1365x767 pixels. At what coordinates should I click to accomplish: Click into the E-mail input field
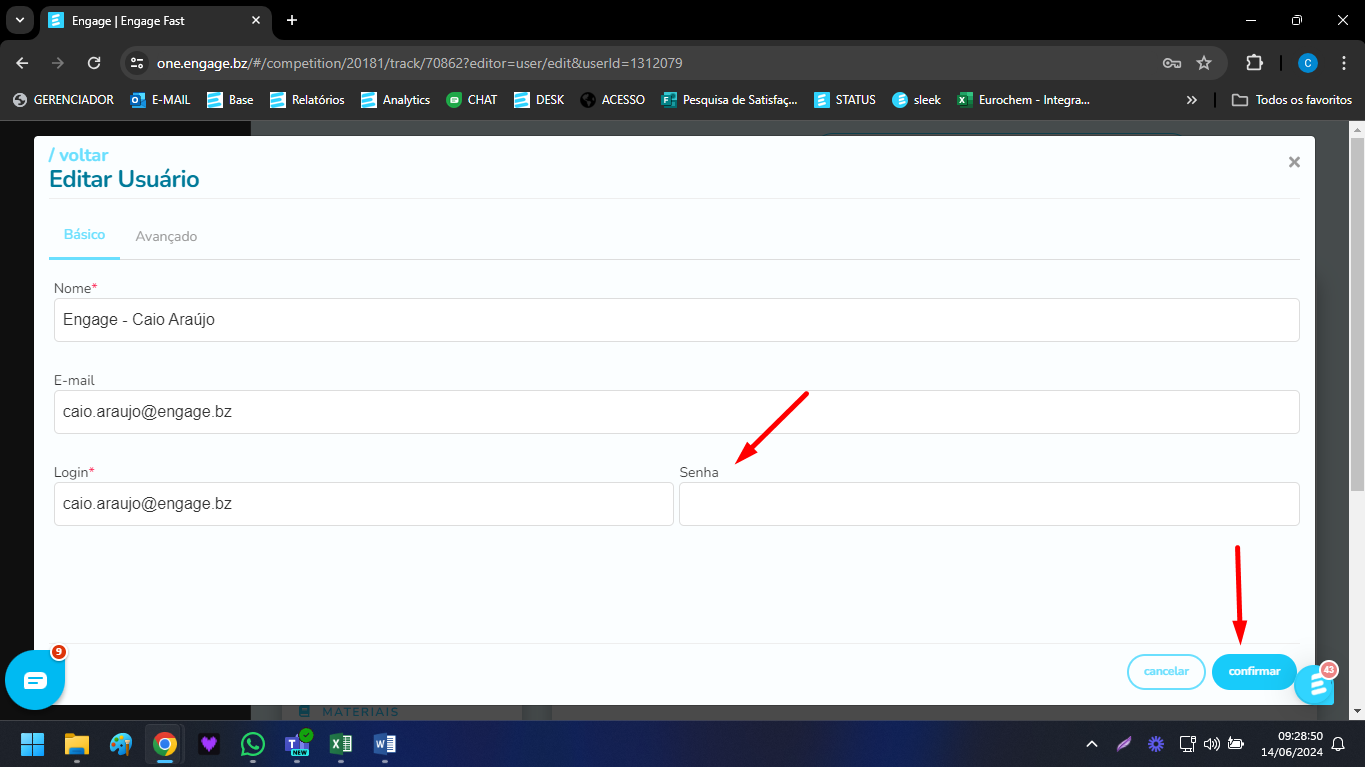677,412
